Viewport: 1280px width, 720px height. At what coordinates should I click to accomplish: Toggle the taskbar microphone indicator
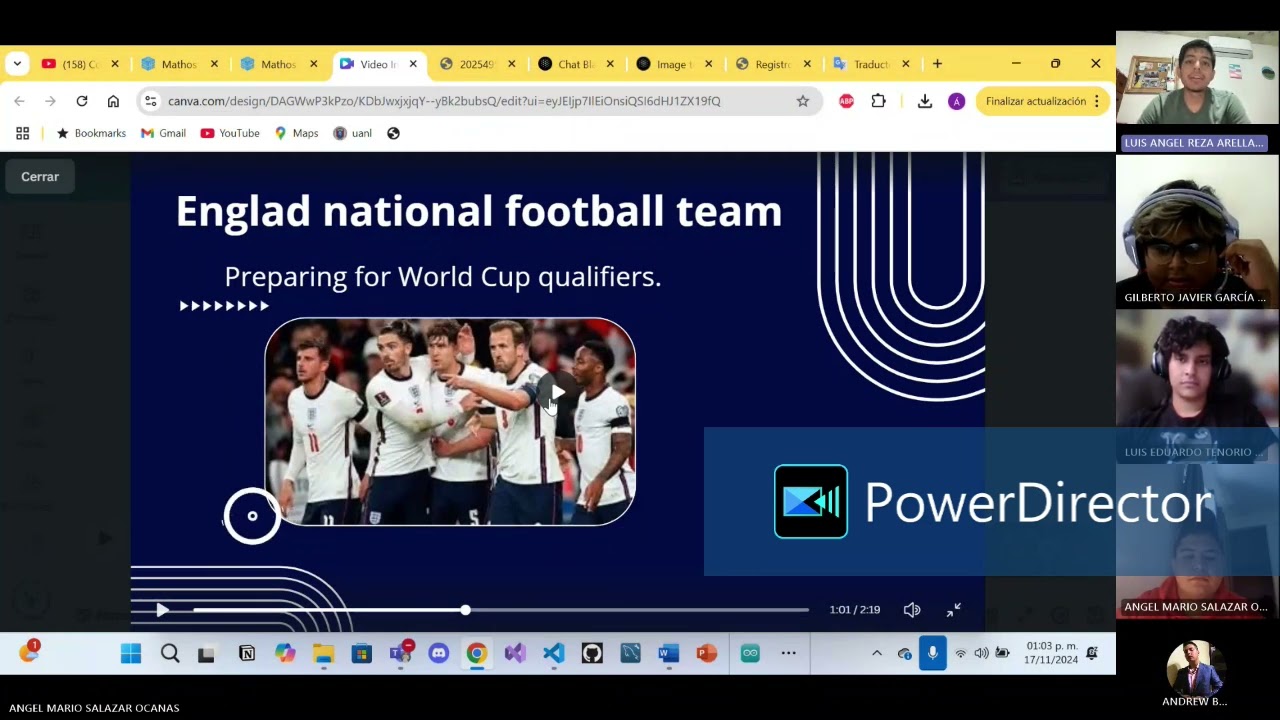pos(932,654)
